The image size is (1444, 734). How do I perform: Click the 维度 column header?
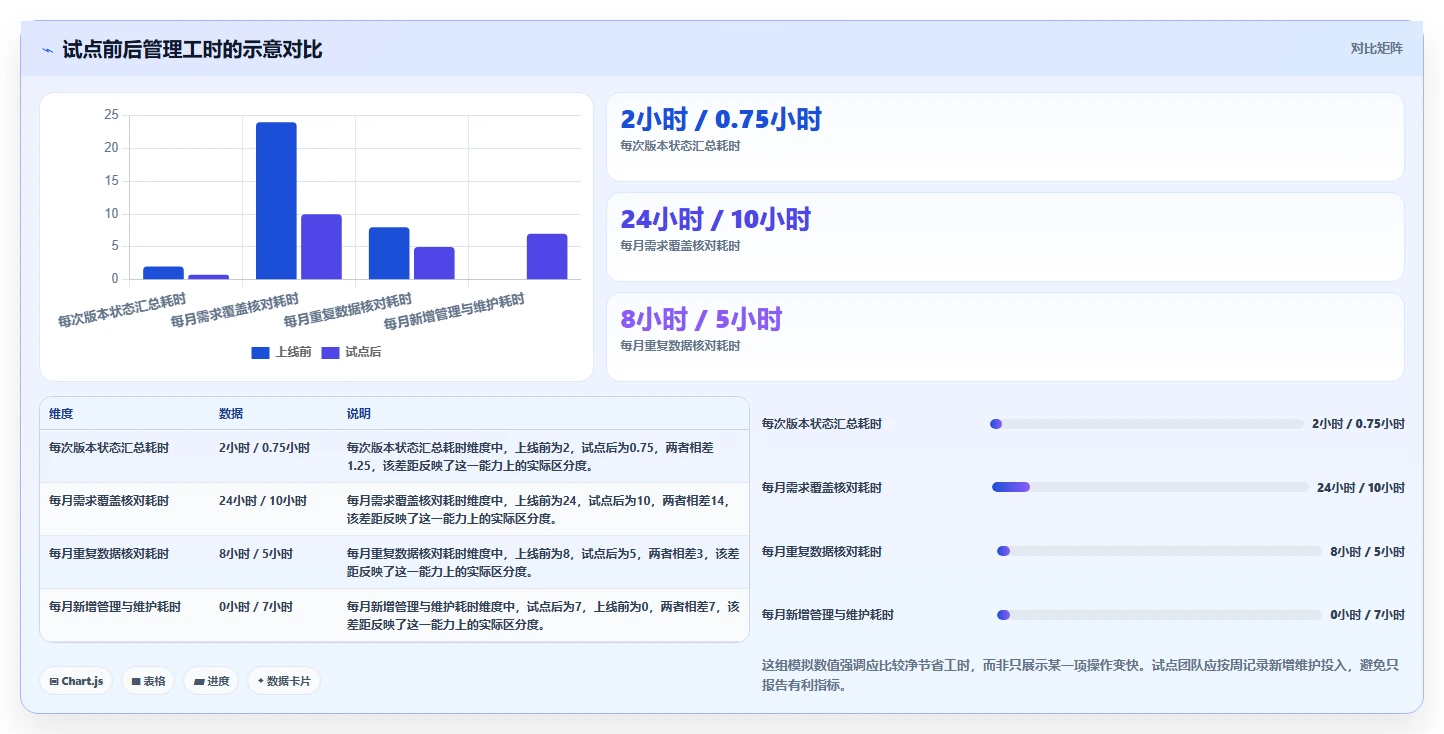pyautogui.click(x=61, y=414)
